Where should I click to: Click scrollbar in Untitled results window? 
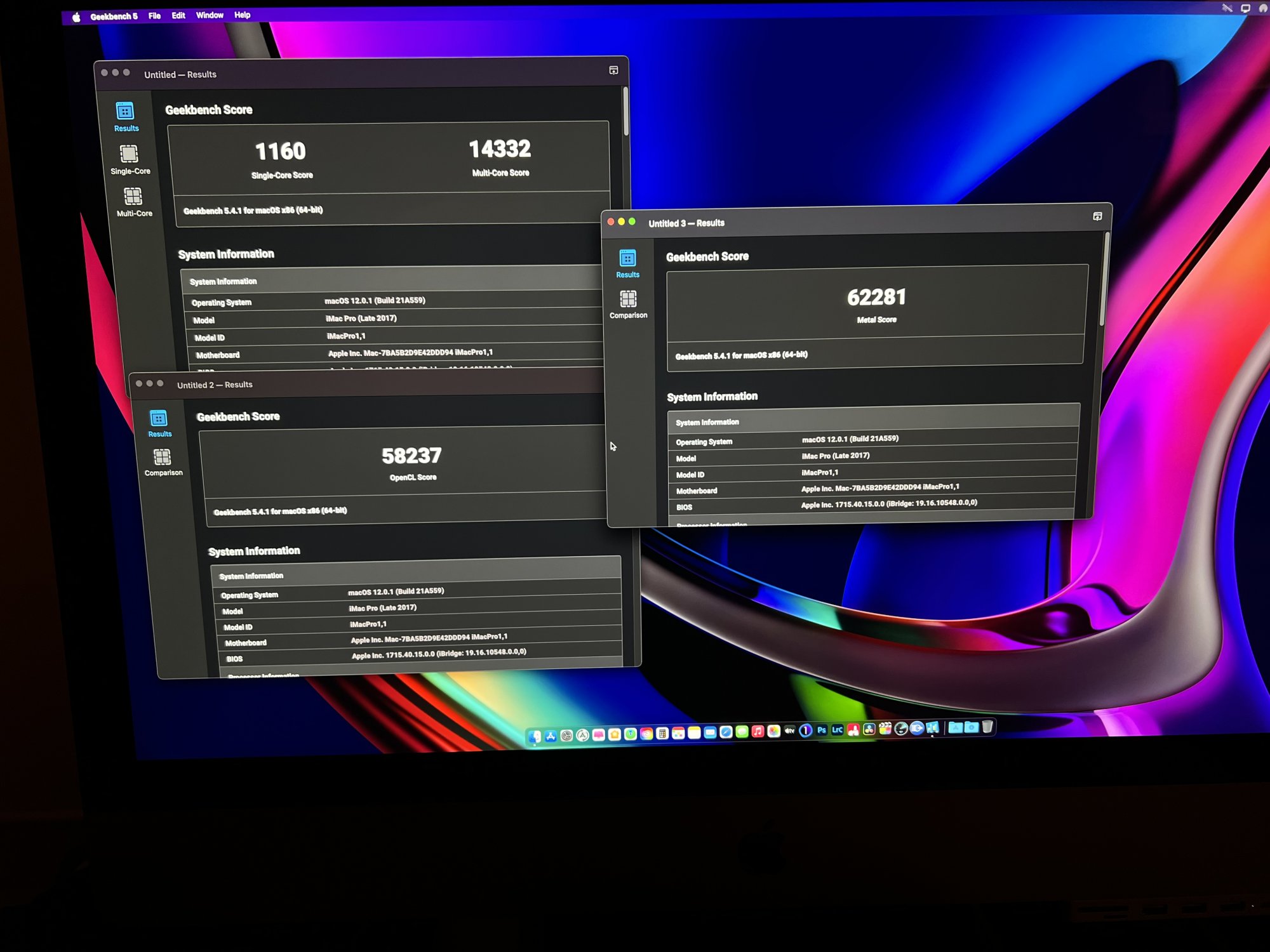pyautogui.click(x=625, y=111)
